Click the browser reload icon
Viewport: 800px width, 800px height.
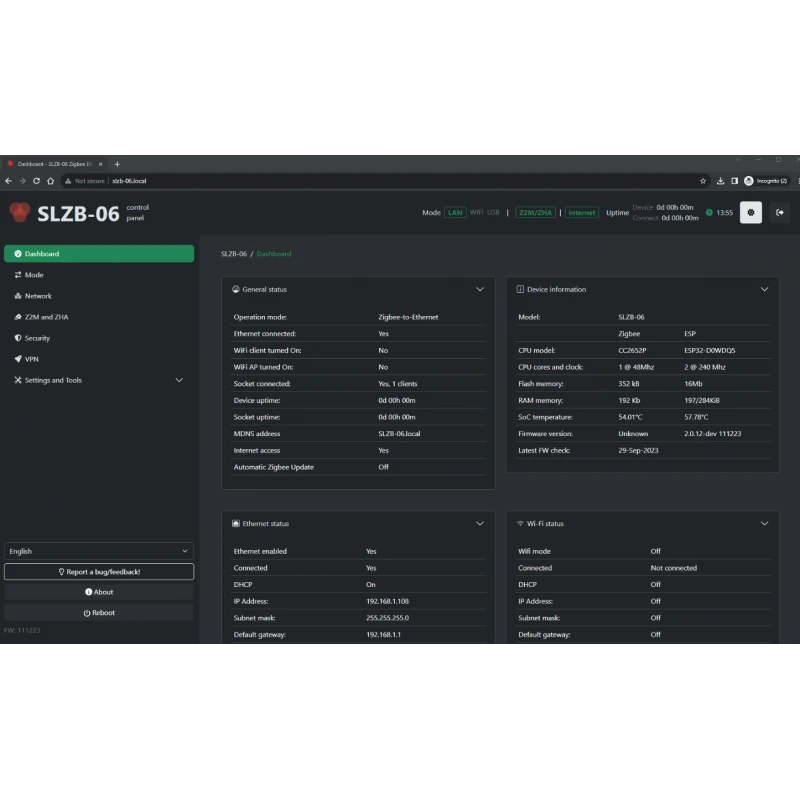[36, 181]
